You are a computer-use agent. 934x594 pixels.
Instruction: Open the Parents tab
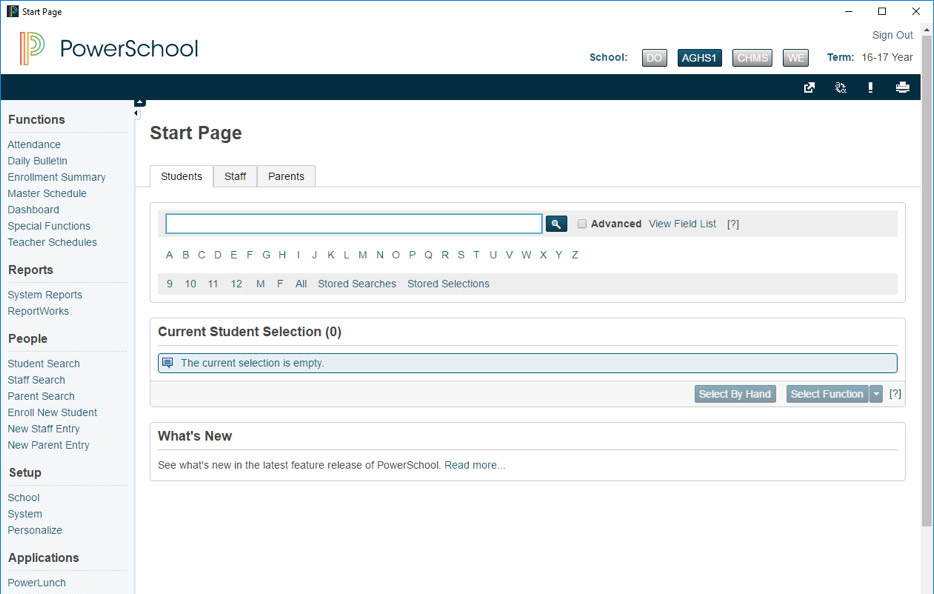pyautogui.click(x=286, y=176)
